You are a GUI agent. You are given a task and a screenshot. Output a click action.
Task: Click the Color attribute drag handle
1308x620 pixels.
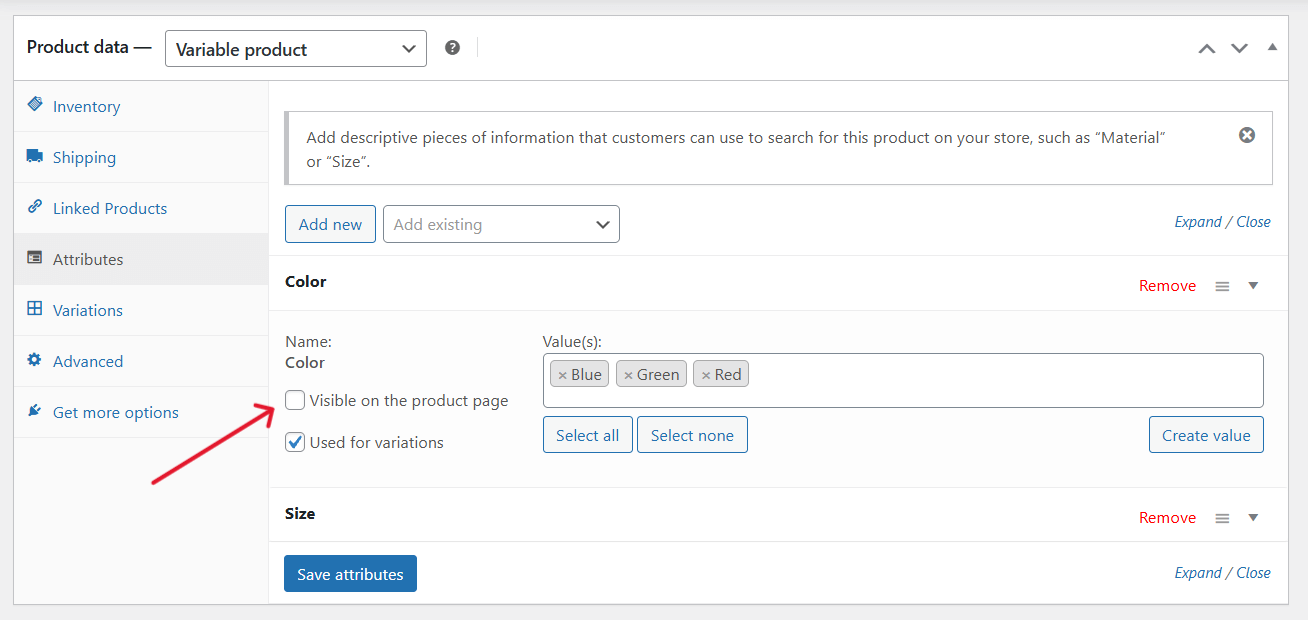(1221, 285)
